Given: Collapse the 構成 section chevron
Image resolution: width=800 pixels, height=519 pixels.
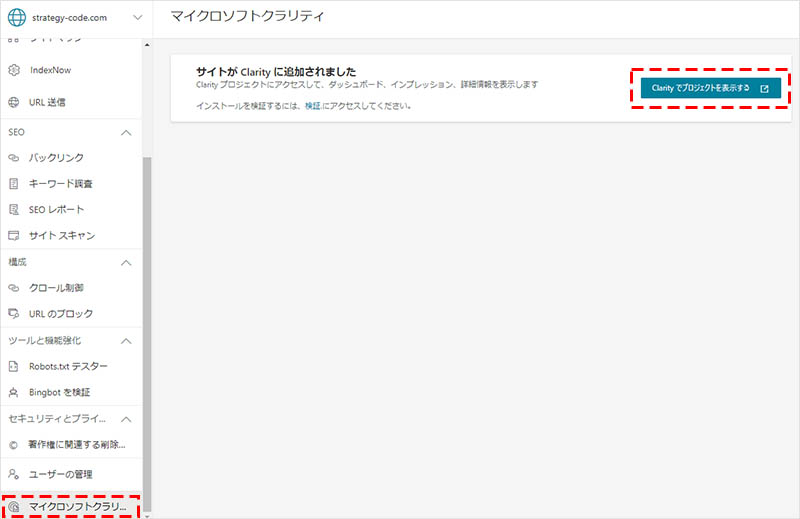Looking at the screenshot, I should coord(126,262).
